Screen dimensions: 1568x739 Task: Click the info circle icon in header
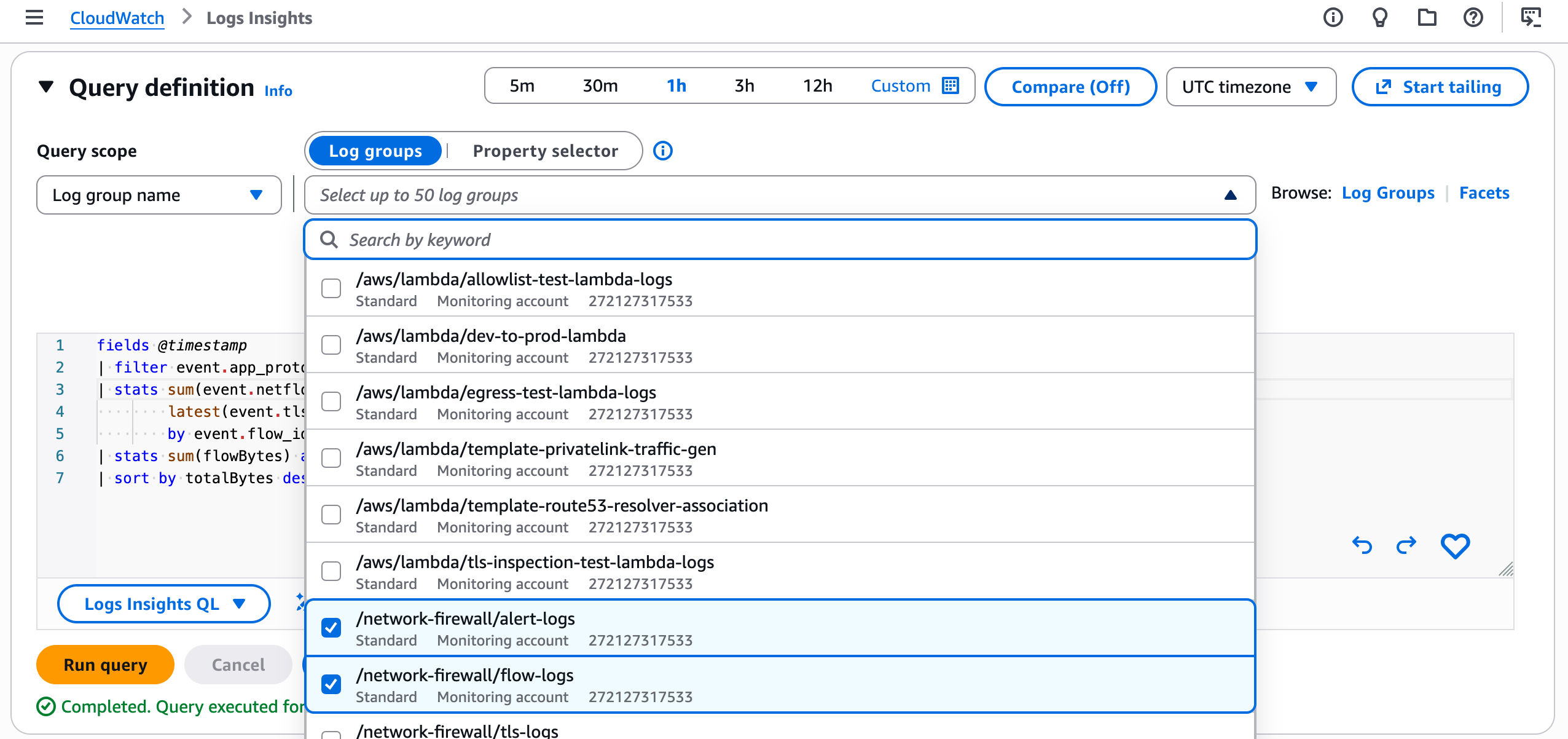pyautogui.click(x=1333, y=18)
